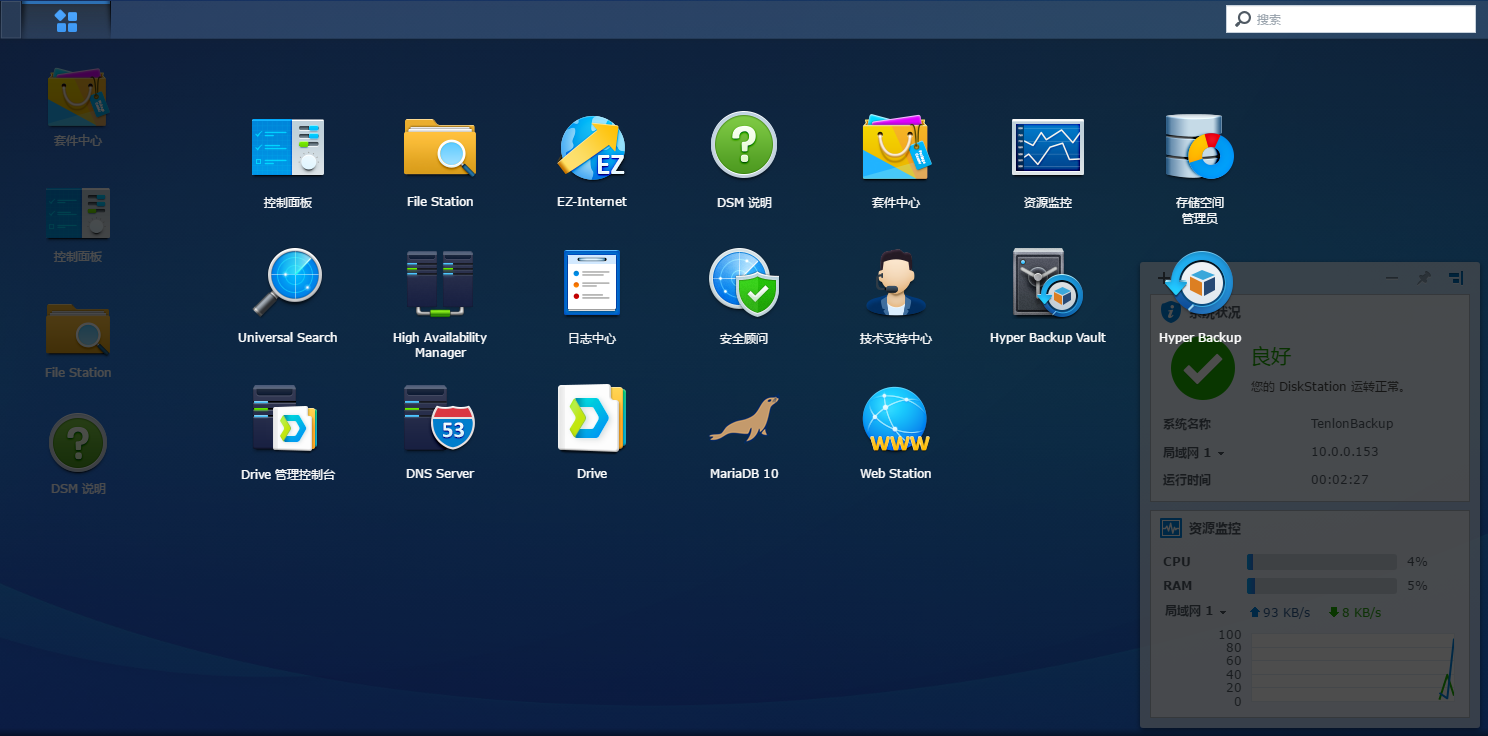Open 控制面板 from the main menu grid
The image size is (1488, 736).
coord(288,148)
